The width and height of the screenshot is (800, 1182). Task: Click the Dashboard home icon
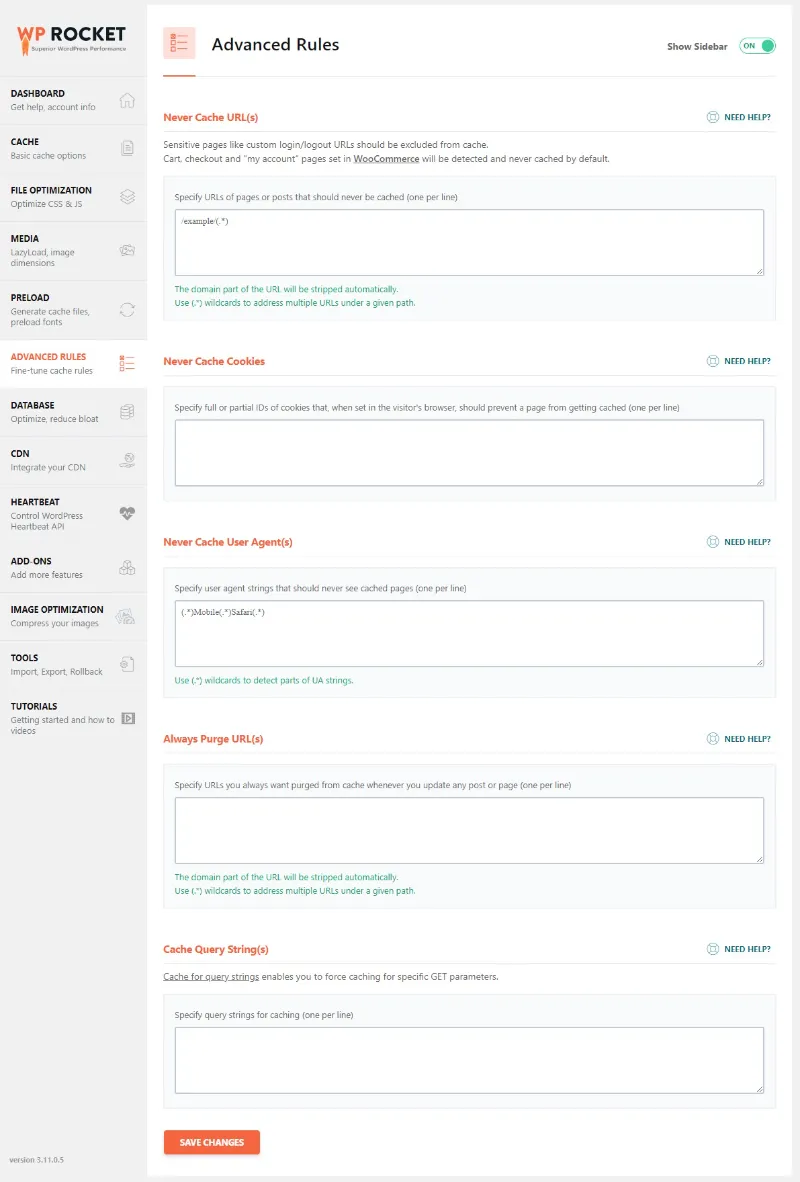[x=127, y=100]
